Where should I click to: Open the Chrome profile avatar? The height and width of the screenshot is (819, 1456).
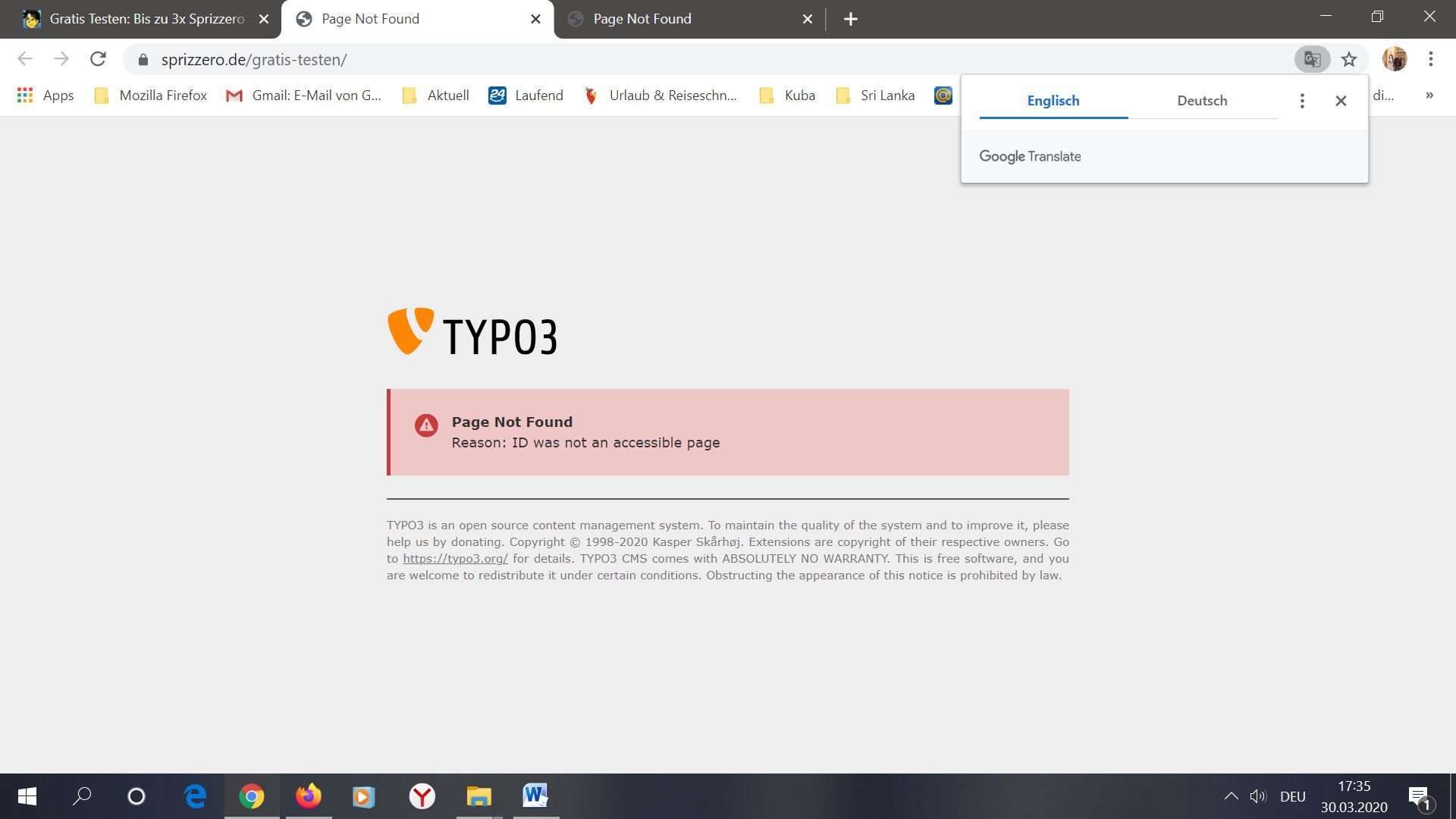pyautogui.click(x=1395, y=59)
